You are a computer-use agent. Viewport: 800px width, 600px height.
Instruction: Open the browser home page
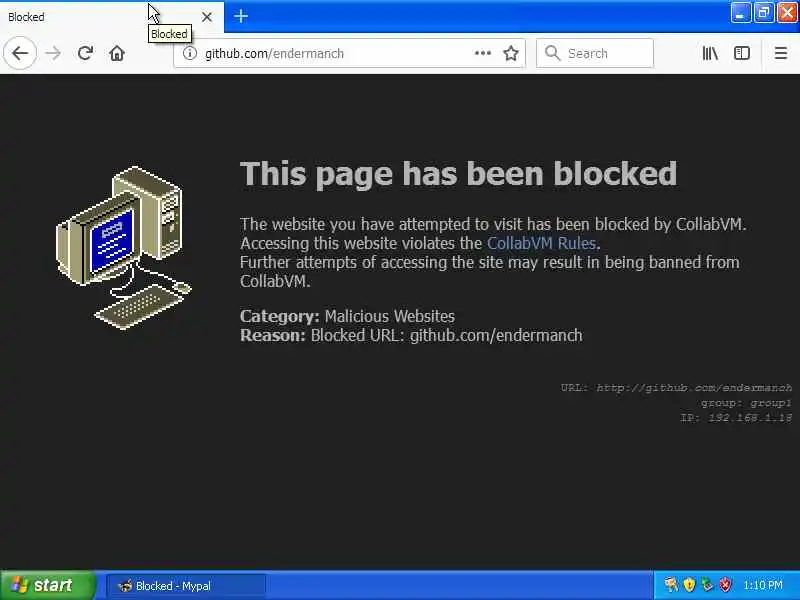click(117, 53)
